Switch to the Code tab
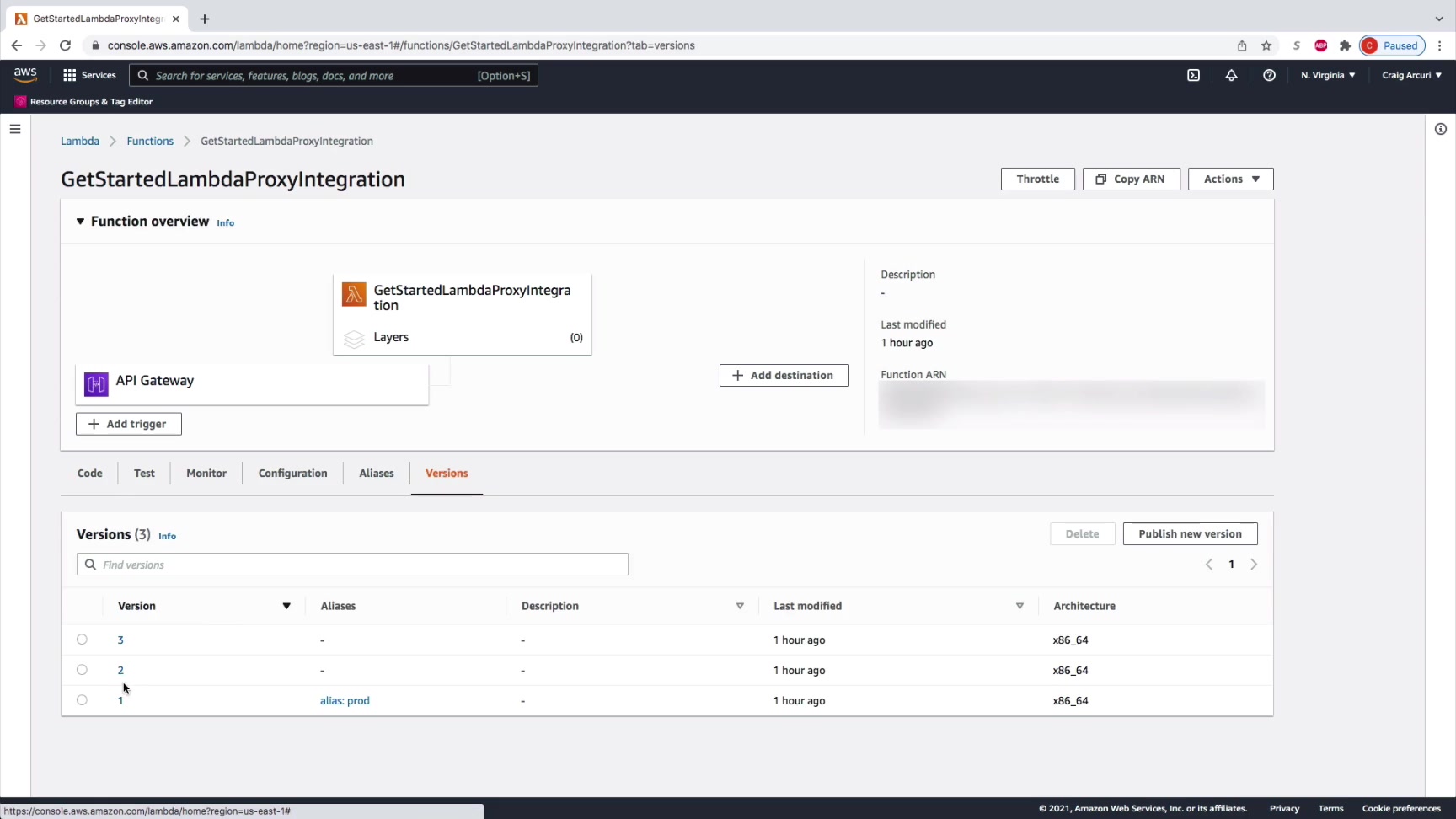 pyautogui.click(x=90, y=474)
